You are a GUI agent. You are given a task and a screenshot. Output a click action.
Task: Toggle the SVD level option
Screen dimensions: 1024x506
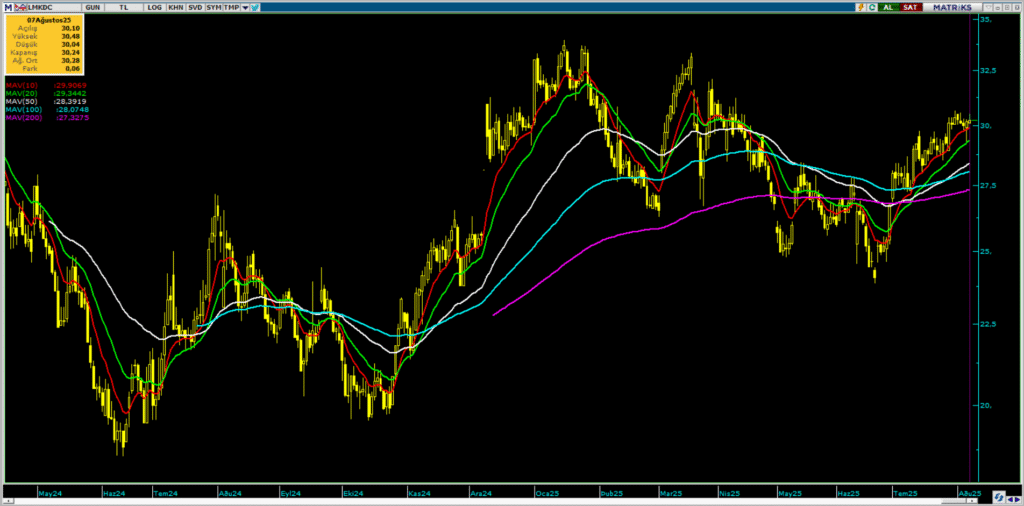tap(195, 7)
